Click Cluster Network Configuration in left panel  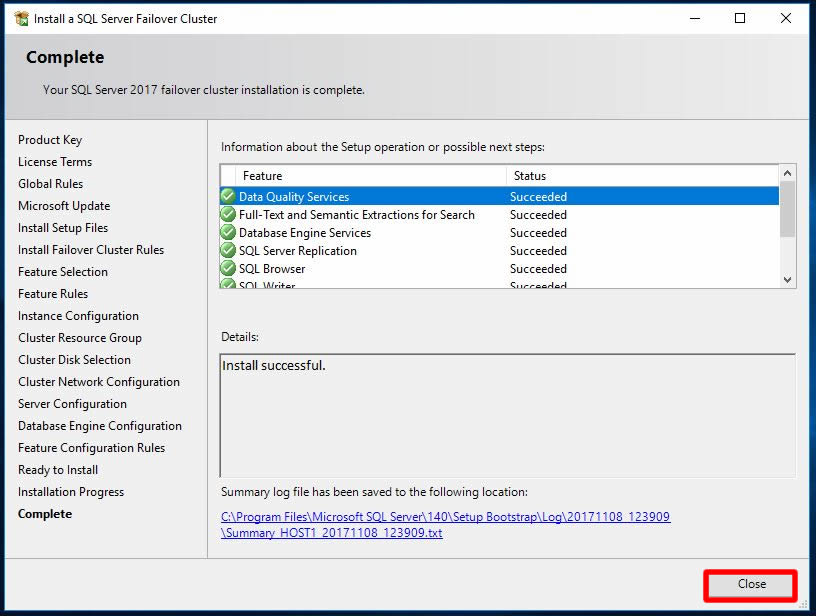click(99, 382)
